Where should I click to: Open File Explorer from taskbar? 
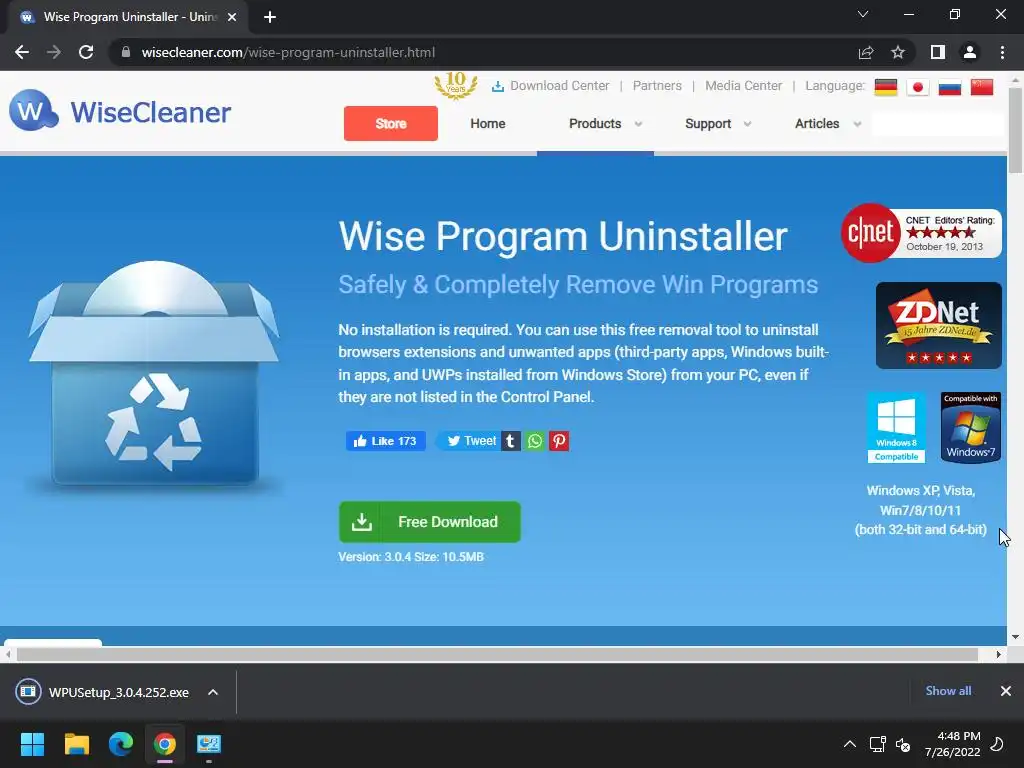point(76,744)
